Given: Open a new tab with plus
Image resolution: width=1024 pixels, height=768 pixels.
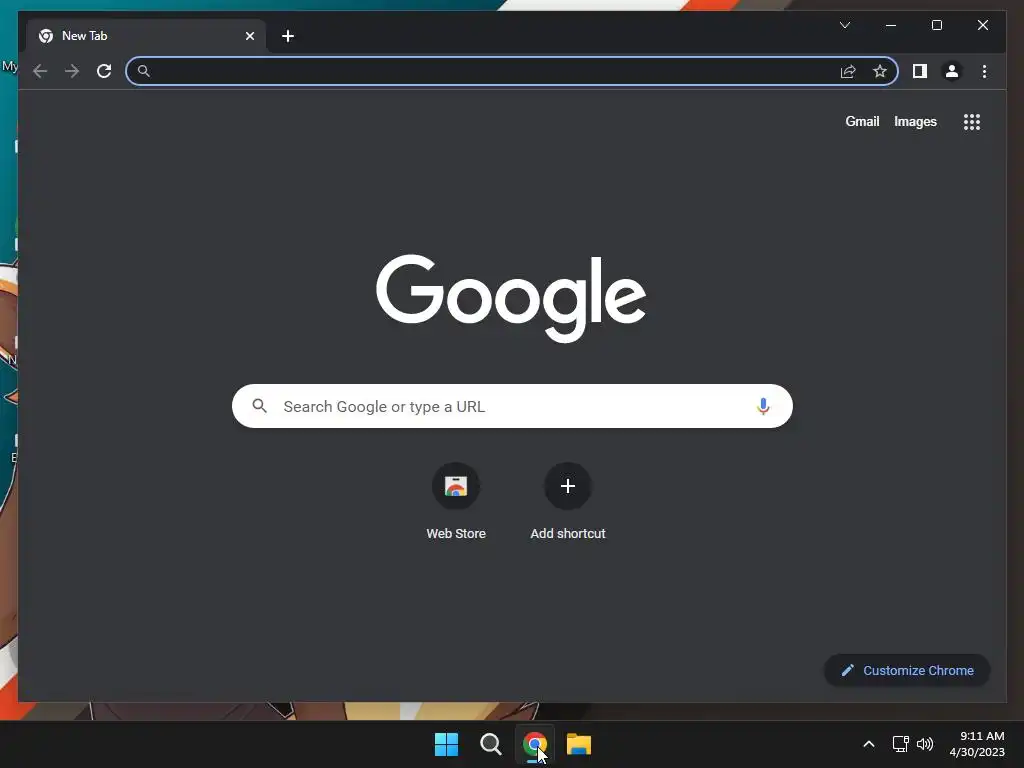Looking at the screenshot, I should tap(288, 36).
